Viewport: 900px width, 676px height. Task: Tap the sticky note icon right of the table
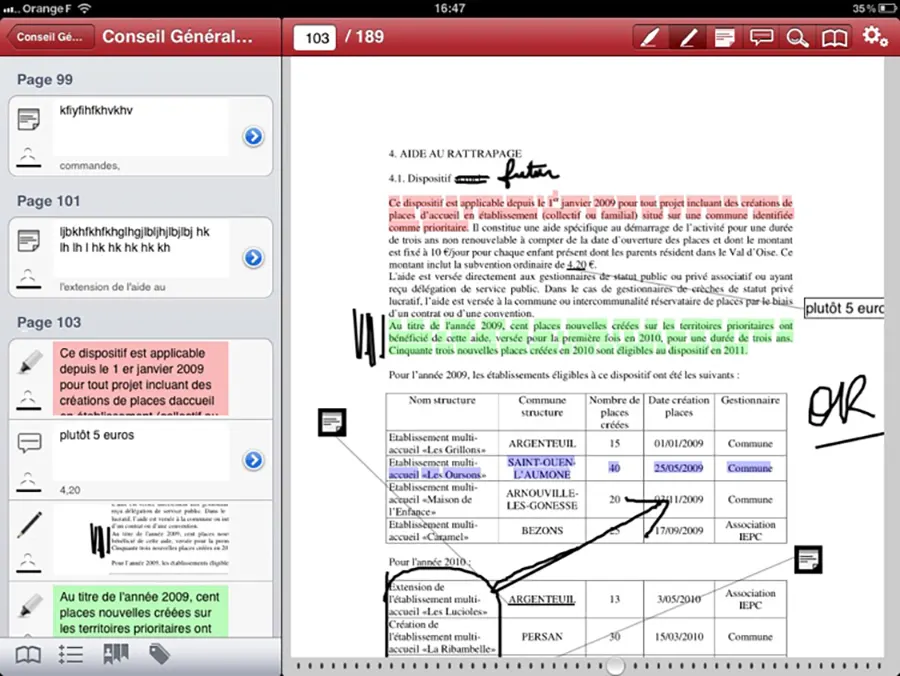pos(808,560)
